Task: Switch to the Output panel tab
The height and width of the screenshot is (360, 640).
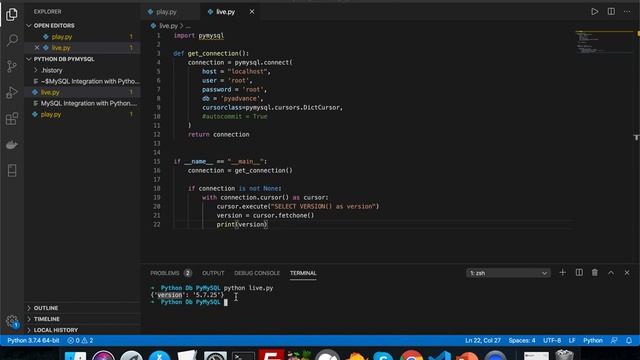Action: coord(213,273)
